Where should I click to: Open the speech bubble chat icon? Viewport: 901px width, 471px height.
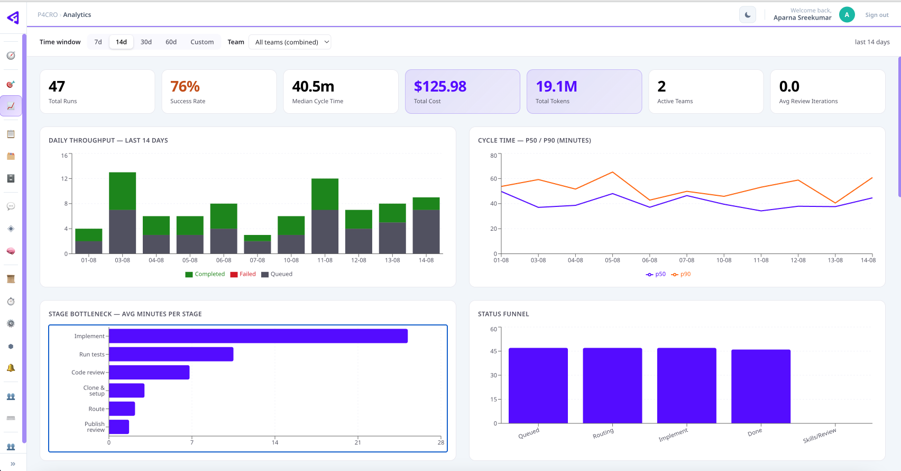(x=10, y=206)
